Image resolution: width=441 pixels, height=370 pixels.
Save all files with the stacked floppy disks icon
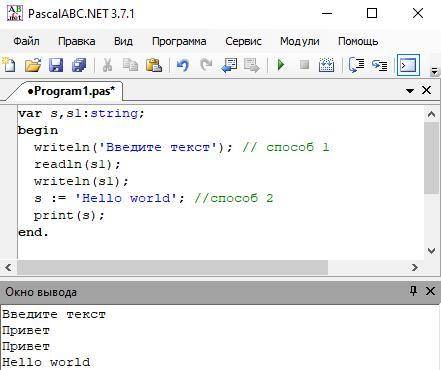(x=79, y=65)
